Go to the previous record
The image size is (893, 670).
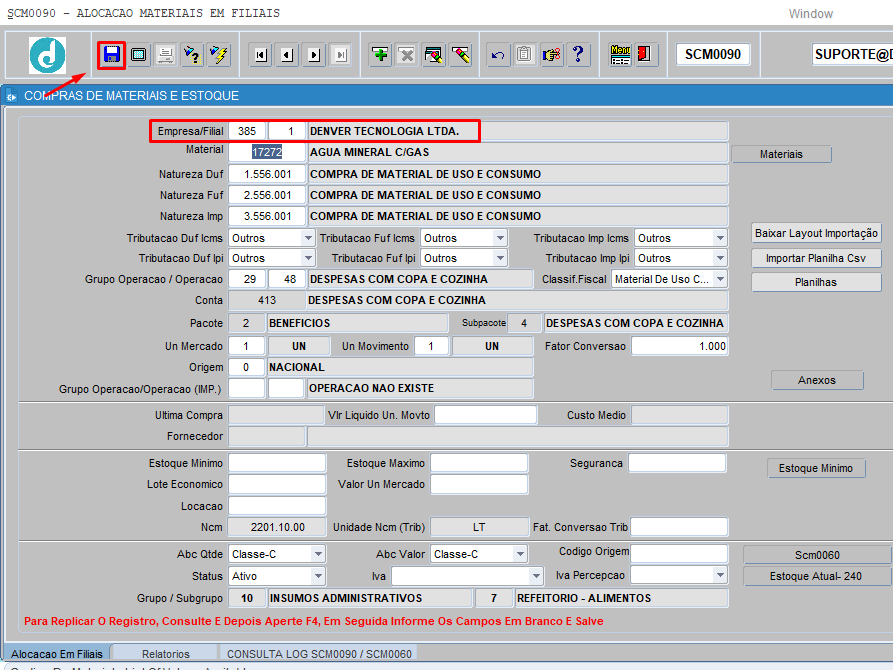tap(288, 55)
